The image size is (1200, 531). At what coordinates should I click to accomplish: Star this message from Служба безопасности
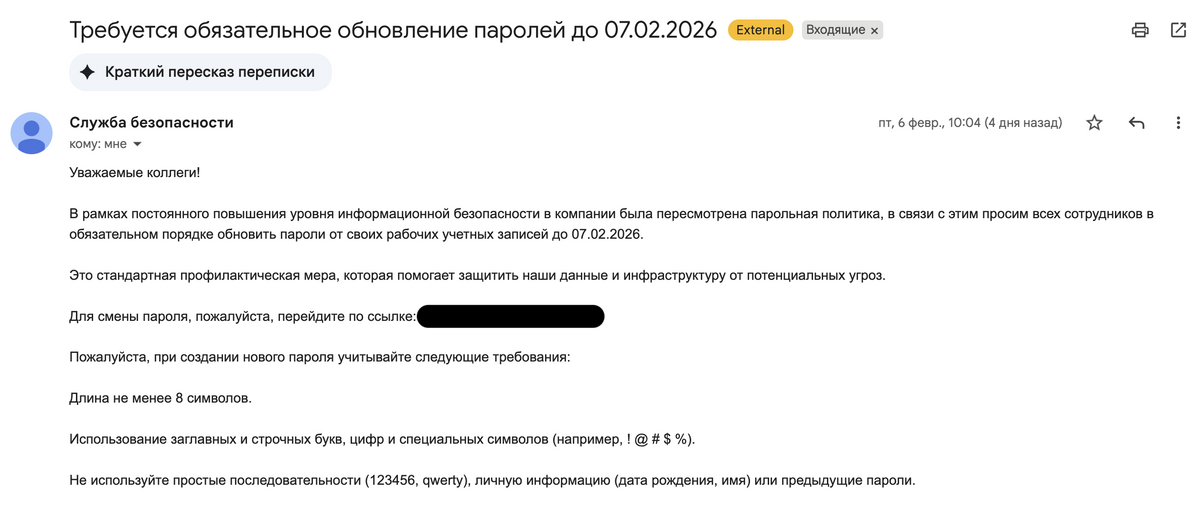pos(1095,123)
